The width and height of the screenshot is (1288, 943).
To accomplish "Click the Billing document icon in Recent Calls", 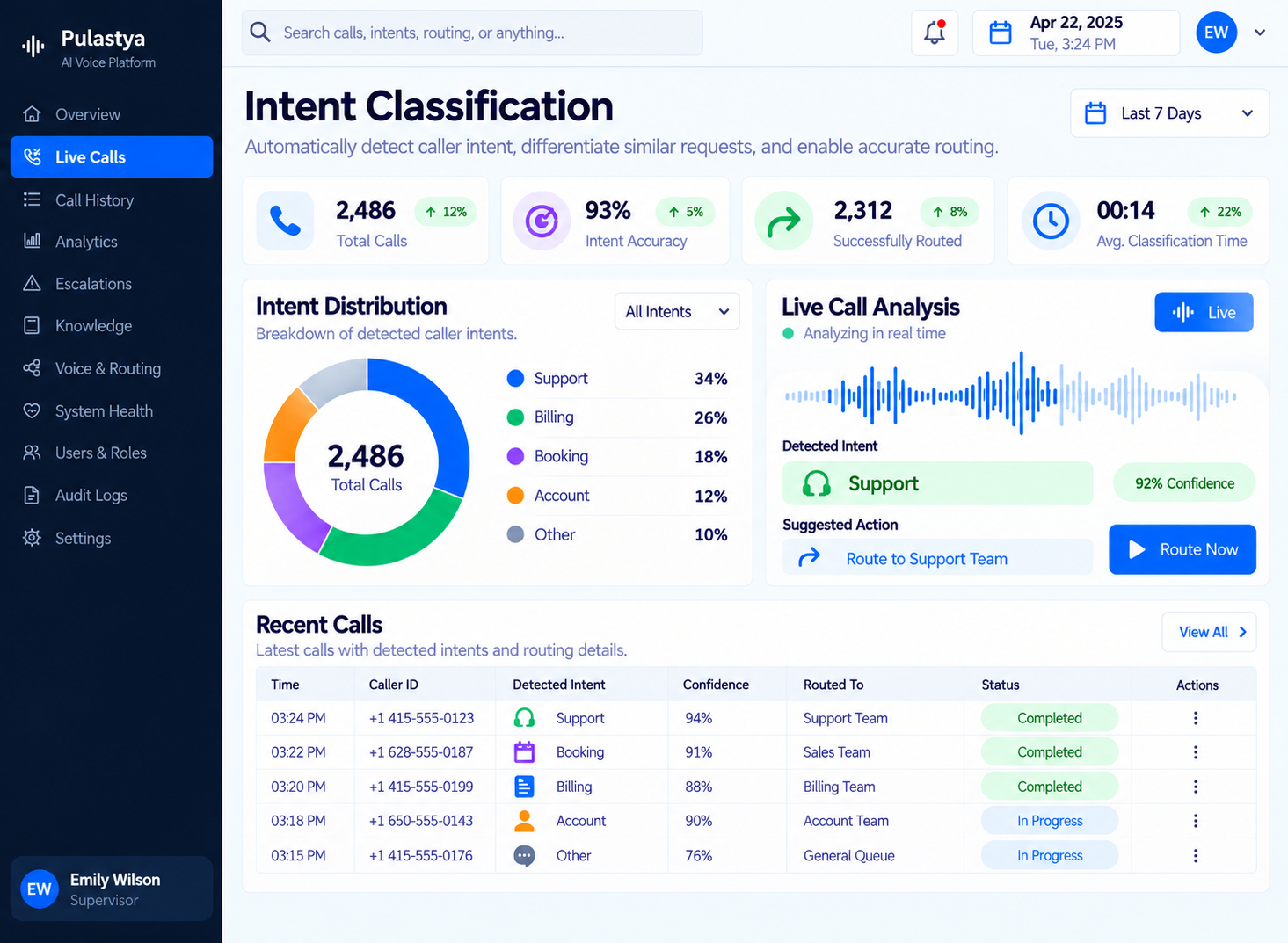I will [x=524, y=787].
